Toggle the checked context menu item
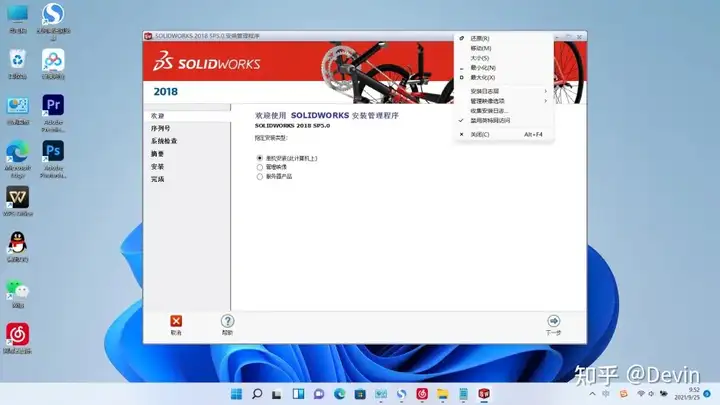 point(504,120)
